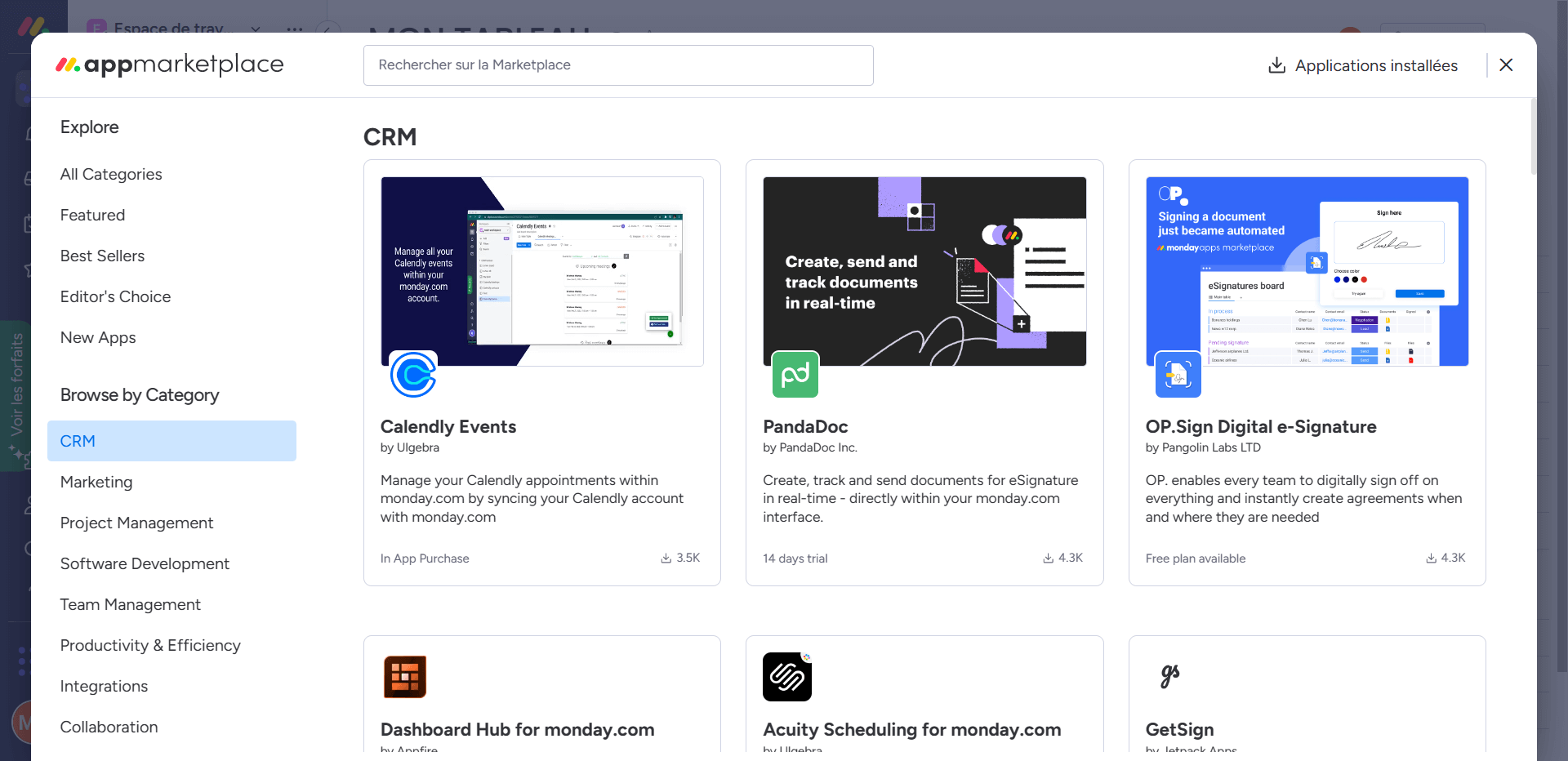1568x761 pixels.
Task: Click the marketplace vertical scrollbar
Action: coord(1533,137)
